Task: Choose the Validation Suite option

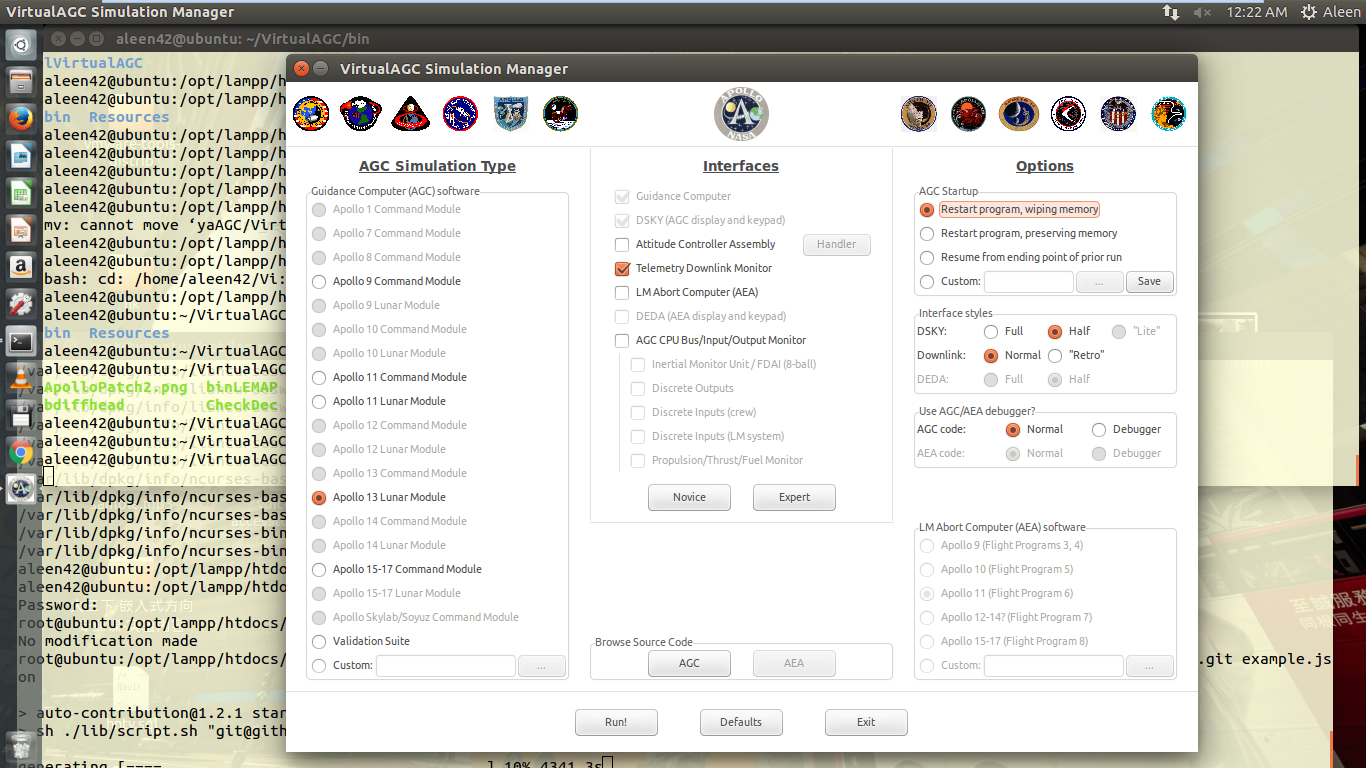Action: pyautogui.click(x=361, y=641)
